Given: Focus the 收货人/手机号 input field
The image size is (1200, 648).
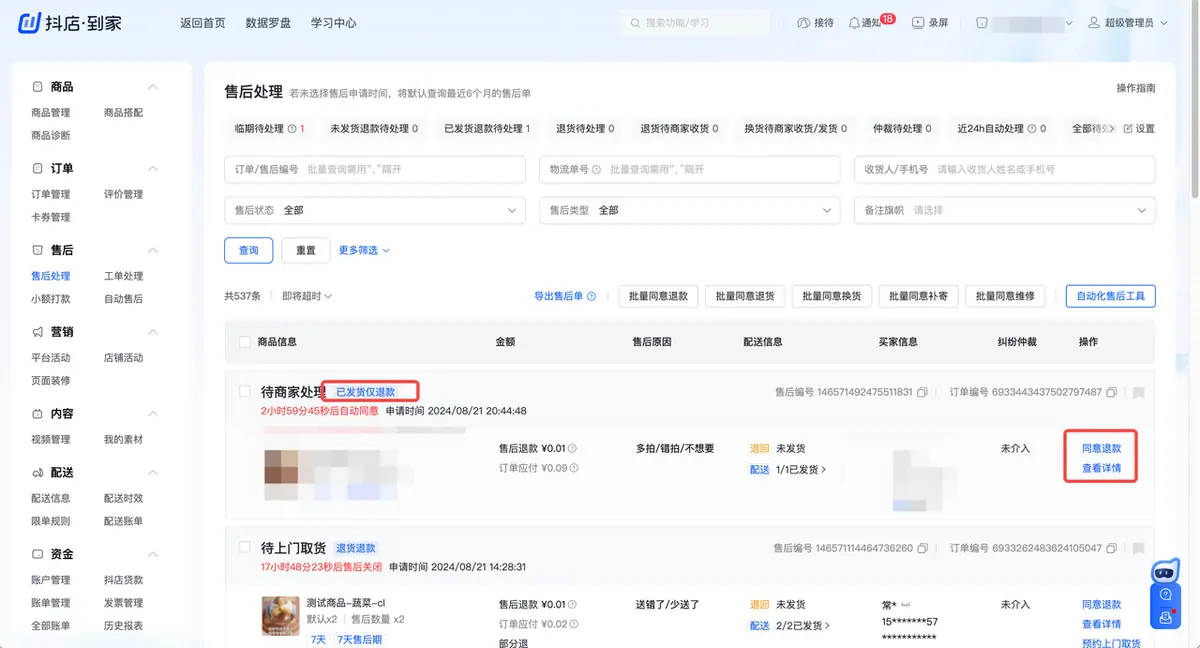Looking at the screenshot, I should (x=1004, y=170).
